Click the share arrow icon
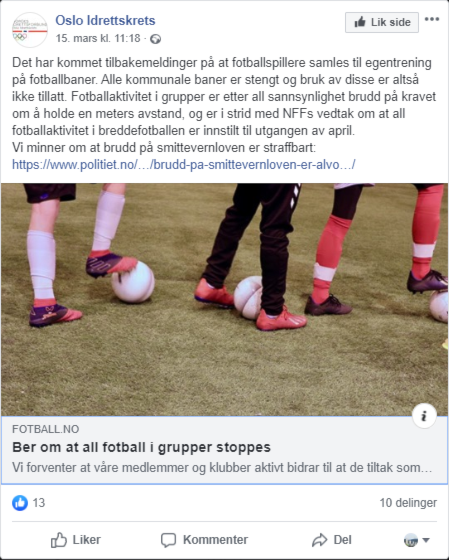 click(319, 540)
